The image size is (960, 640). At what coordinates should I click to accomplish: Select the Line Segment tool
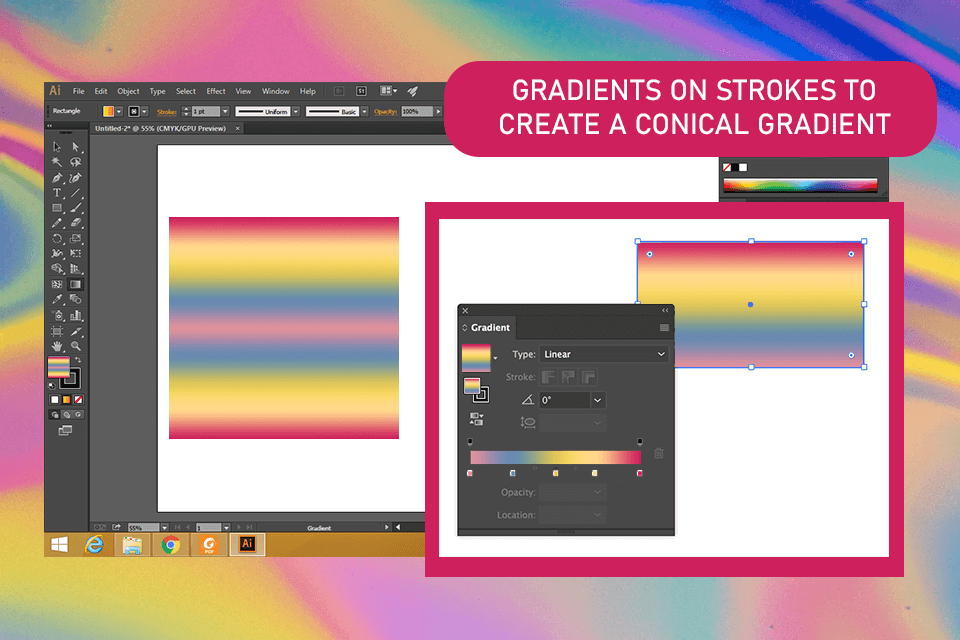click(75, 193)
